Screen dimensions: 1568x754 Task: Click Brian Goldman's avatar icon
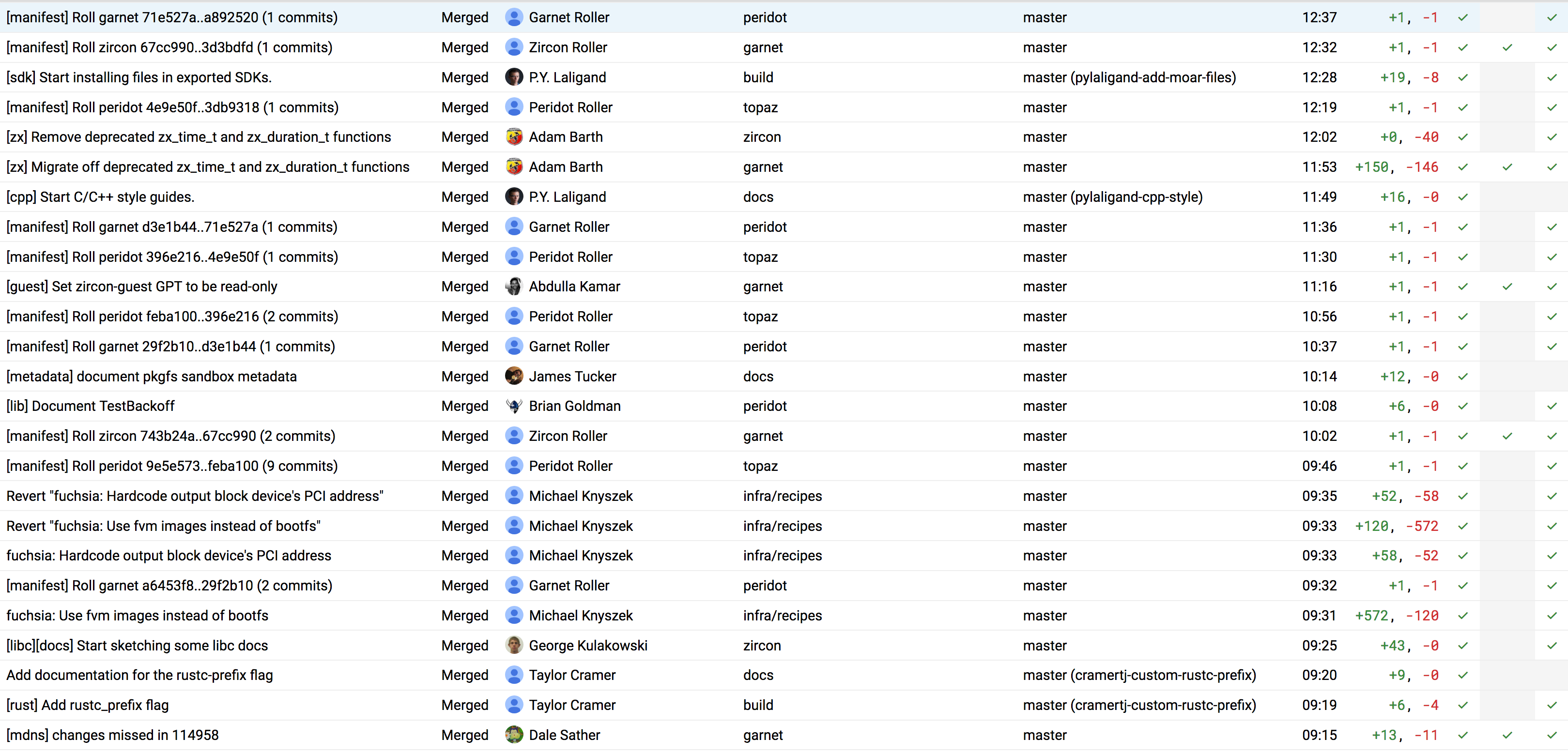[x=514, y=406]
